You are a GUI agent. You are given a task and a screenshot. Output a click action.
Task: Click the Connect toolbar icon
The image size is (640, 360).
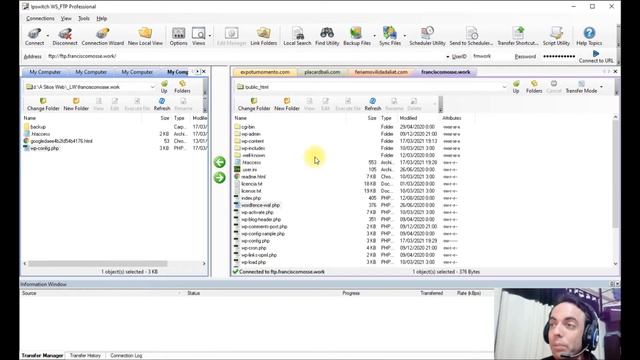pyautogui.click(x=34, y=36)
